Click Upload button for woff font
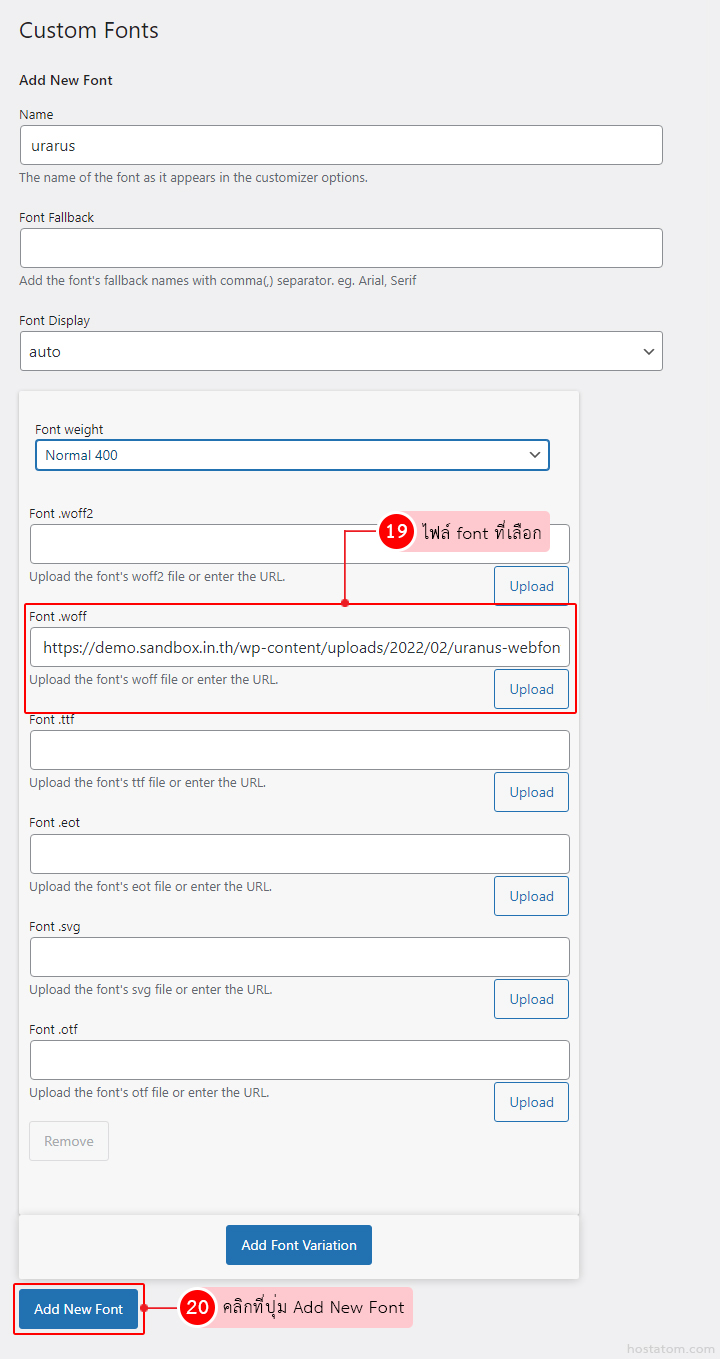Viewport: 720px width, 1359px height. click(x=531, y=689)
